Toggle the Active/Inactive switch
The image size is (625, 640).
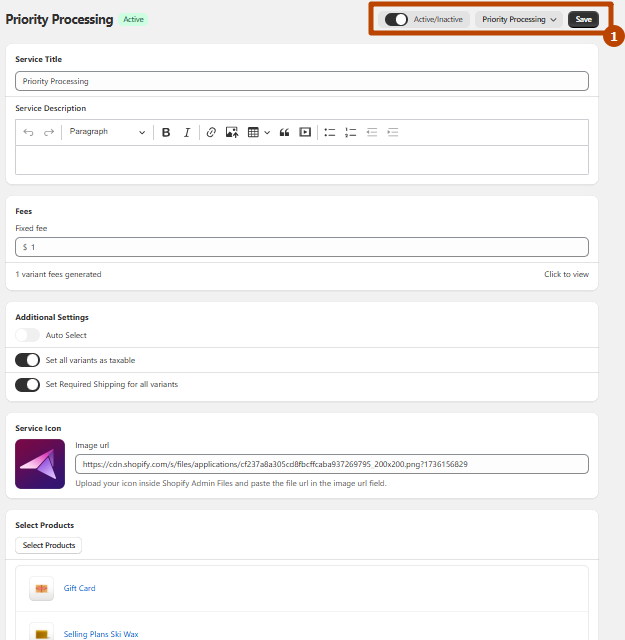(396, 19)
